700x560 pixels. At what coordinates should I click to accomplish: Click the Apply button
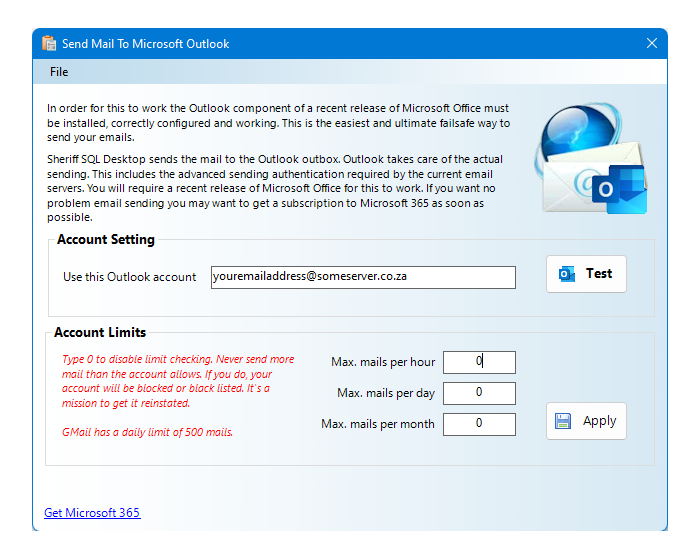586,421
